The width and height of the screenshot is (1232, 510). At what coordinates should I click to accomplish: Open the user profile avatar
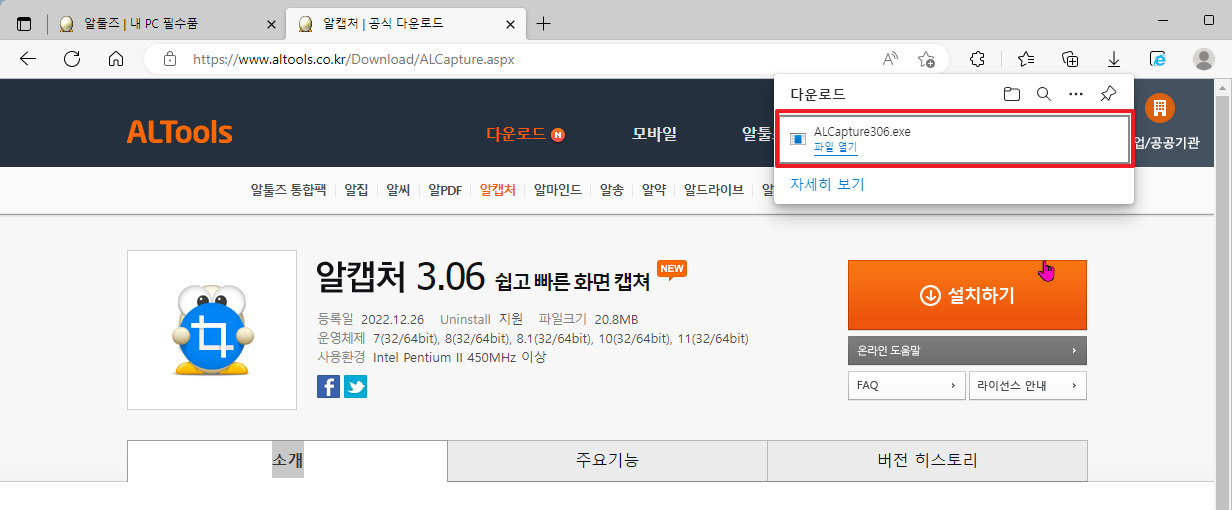(1204, 59)
